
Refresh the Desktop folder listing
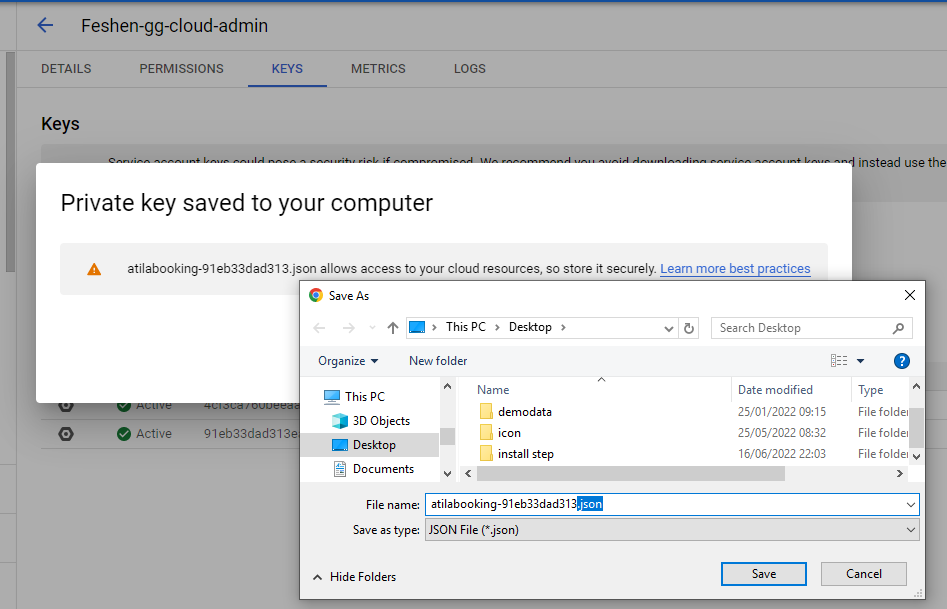[689, 328]
